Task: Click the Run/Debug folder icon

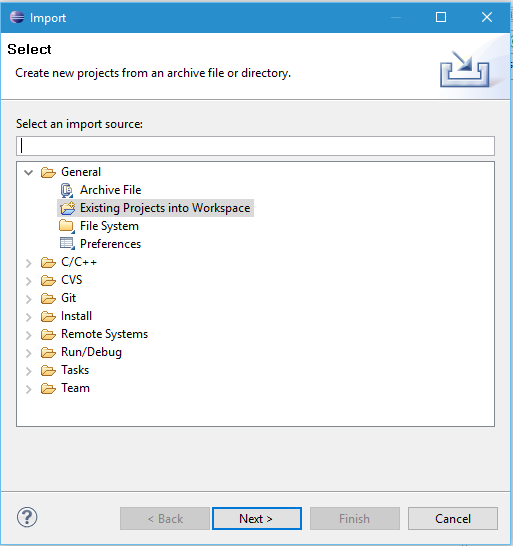Action: click(x=48, y=352)
